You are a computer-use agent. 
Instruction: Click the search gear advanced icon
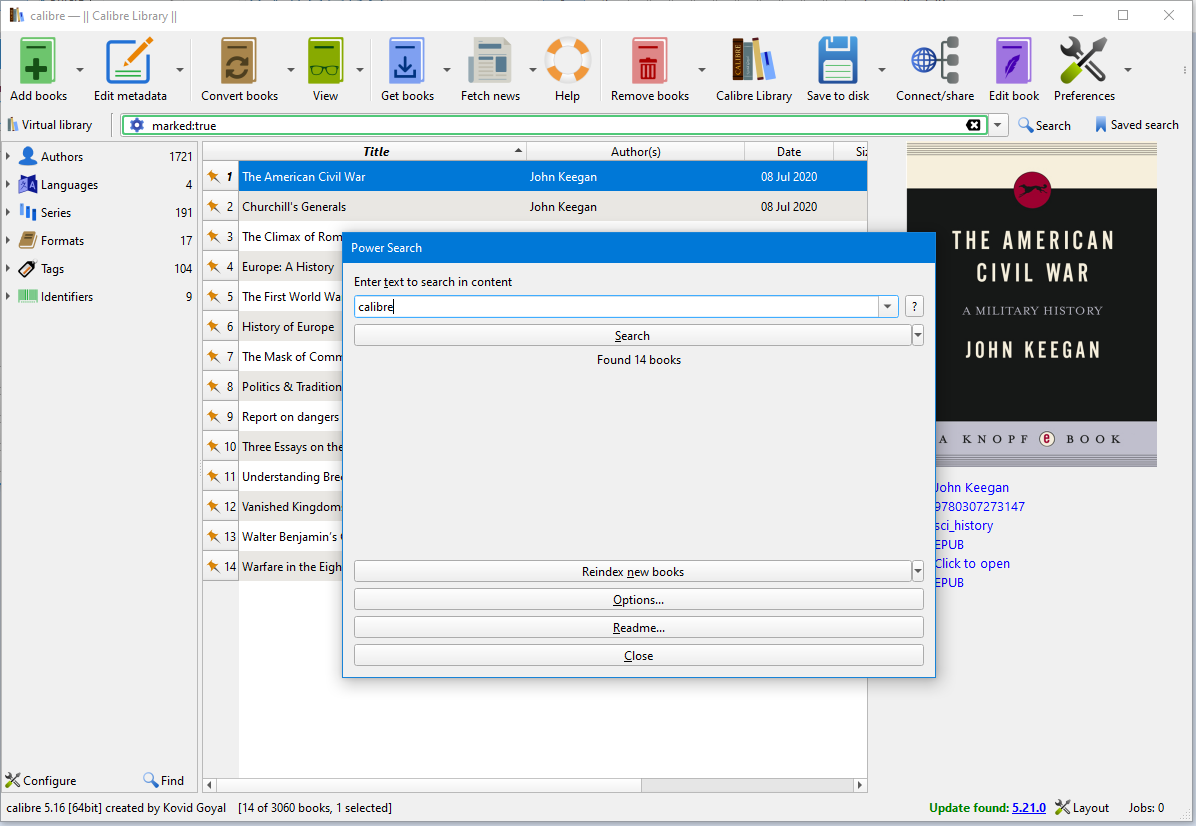pyautogui.click(x=137, y=125)
